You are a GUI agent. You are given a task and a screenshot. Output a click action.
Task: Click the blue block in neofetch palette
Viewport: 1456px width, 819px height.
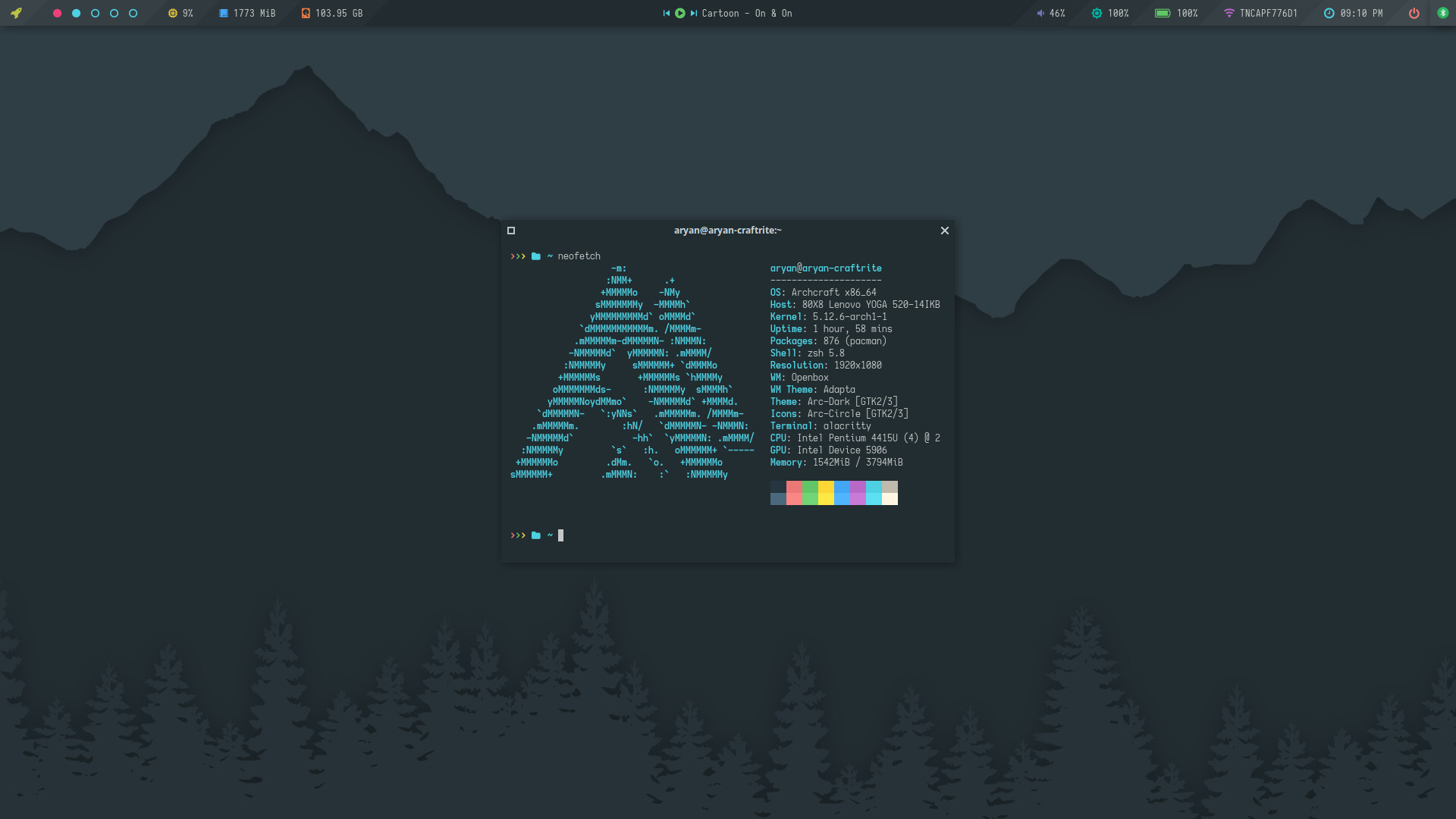[842, 493]
